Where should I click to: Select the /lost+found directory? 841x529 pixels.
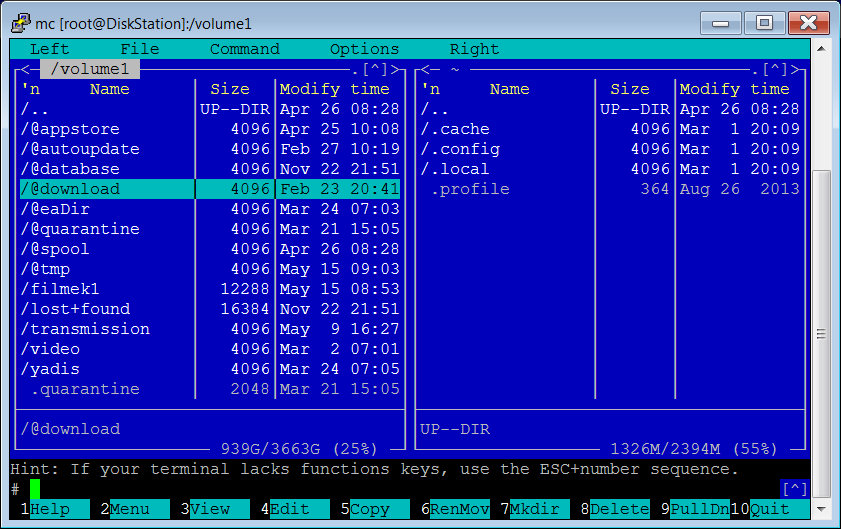(x=210, y=309)
